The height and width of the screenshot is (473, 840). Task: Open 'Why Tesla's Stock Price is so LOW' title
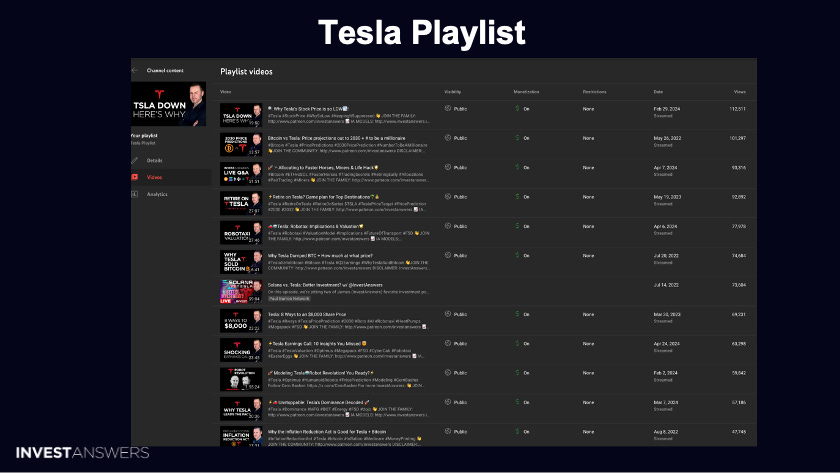pyautogui.click(x=308, y=109)
